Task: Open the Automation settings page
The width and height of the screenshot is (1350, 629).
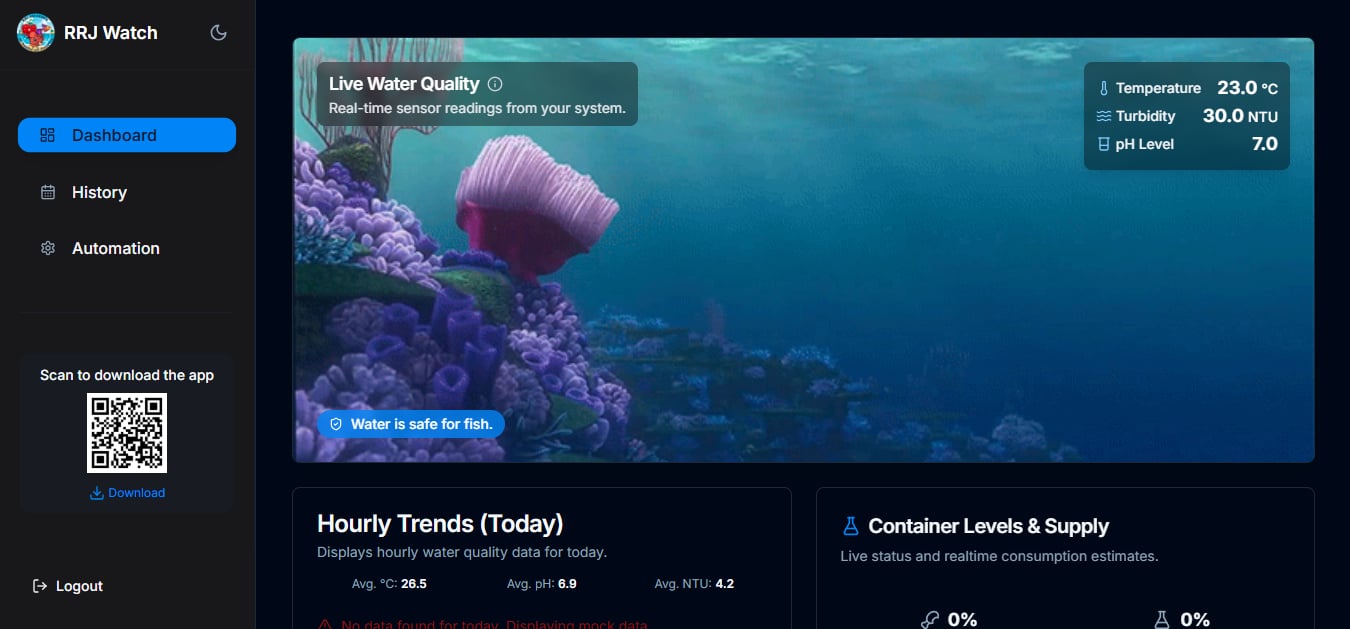Action: (x=115, y=248)
